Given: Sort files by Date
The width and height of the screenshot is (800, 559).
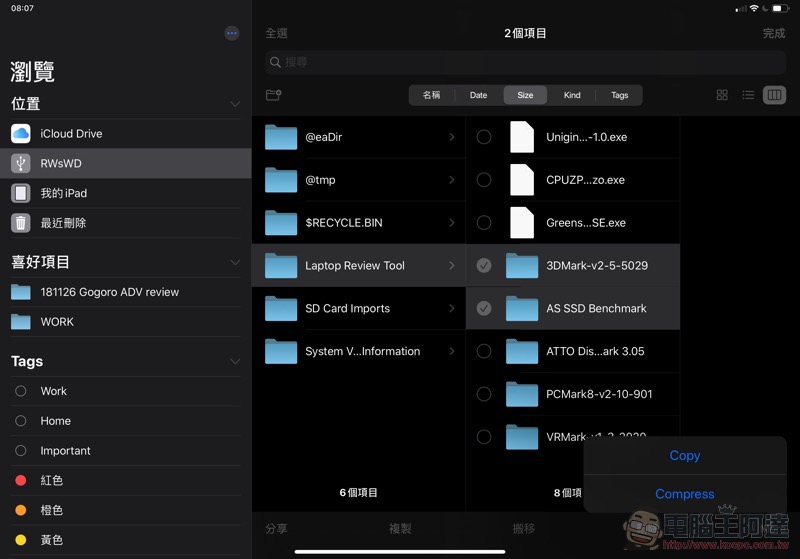Looking at the screenshot, I should pyautogui.click(x=479, y=95).
